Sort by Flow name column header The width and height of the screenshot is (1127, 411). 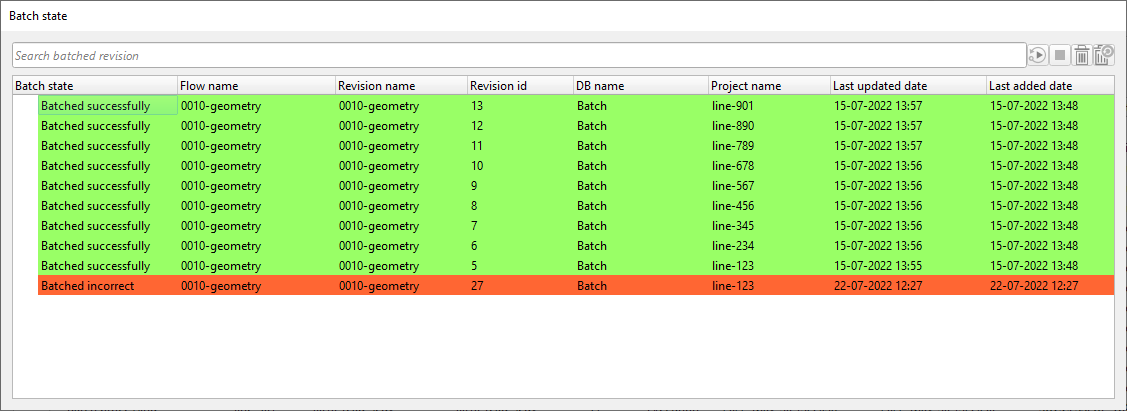[x=255, y=86]
